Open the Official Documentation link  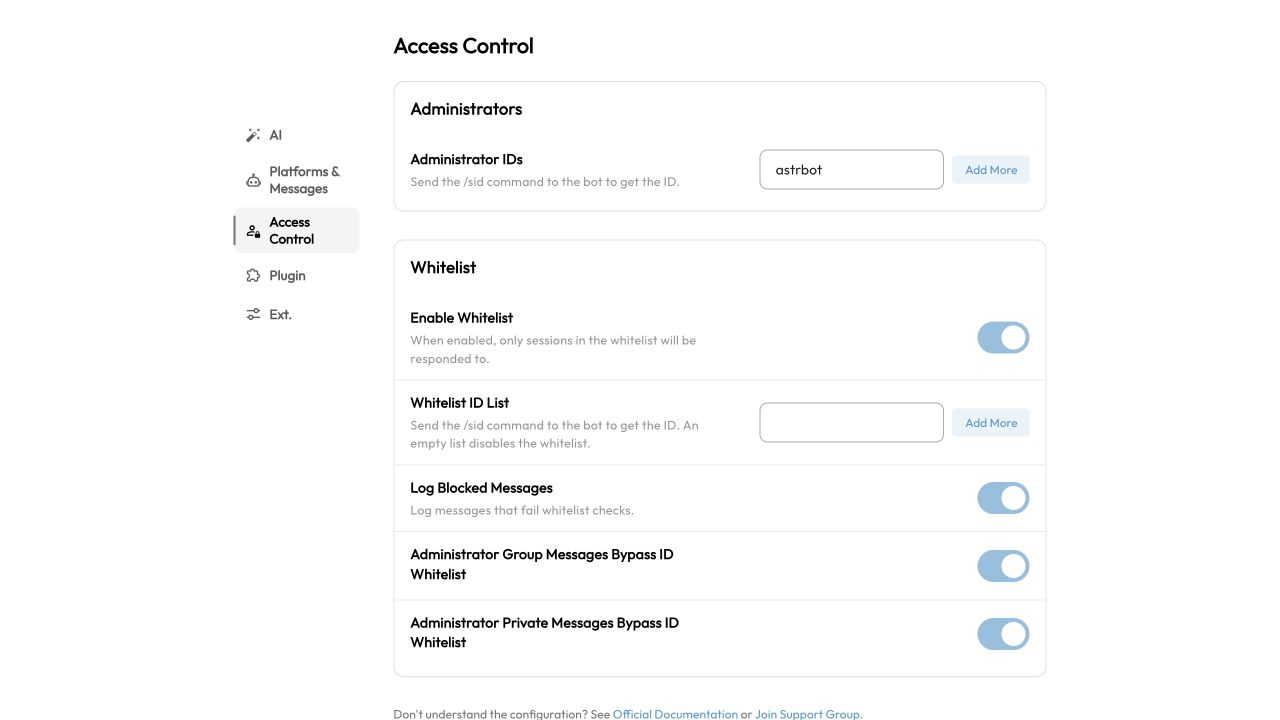pos(675,714)
